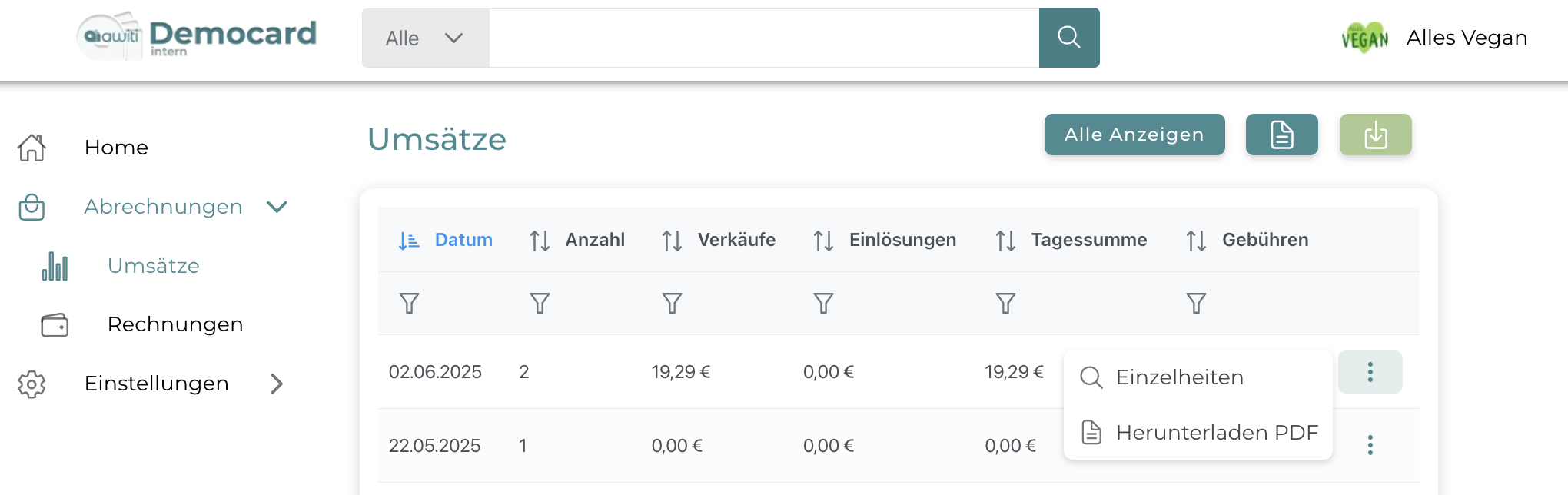This screenshot has height=495, width=1568.
Task: Collapse the Abrechnungen sidebar section
Action: click(277, 207)
